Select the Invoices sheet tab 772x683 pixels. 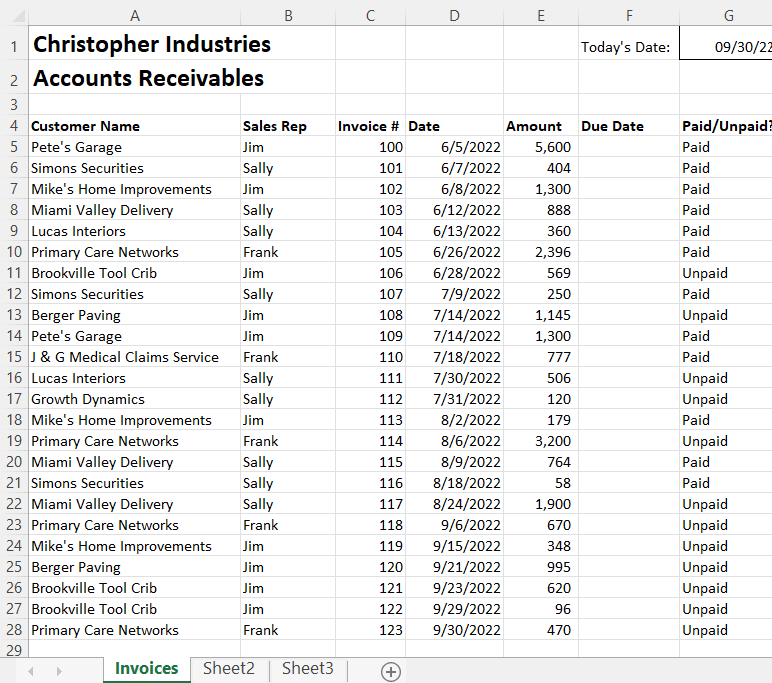pyautogui.click(x=146, y=669)
